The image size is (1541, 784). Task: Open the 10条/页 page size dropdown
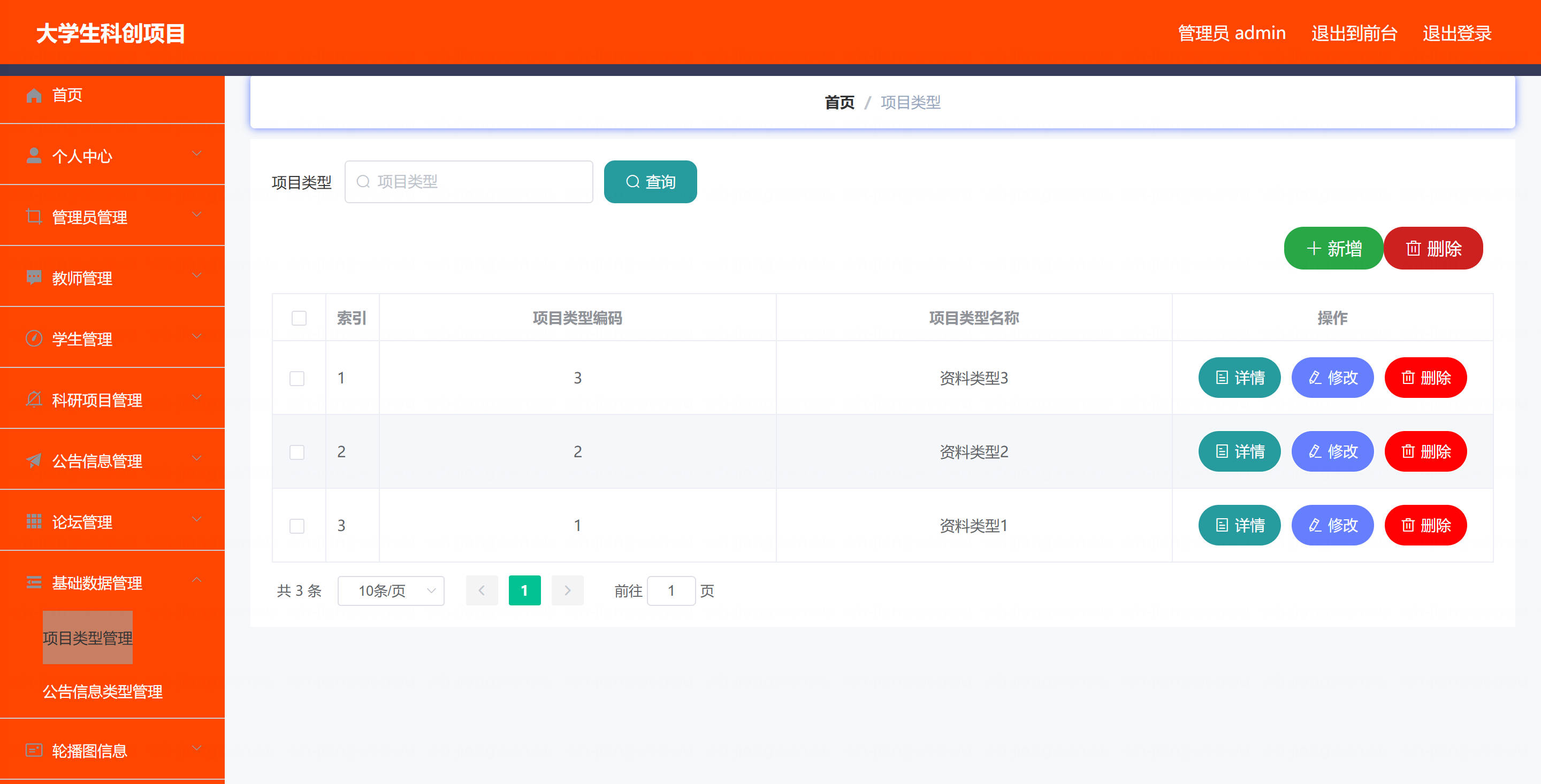pos(391,591)
